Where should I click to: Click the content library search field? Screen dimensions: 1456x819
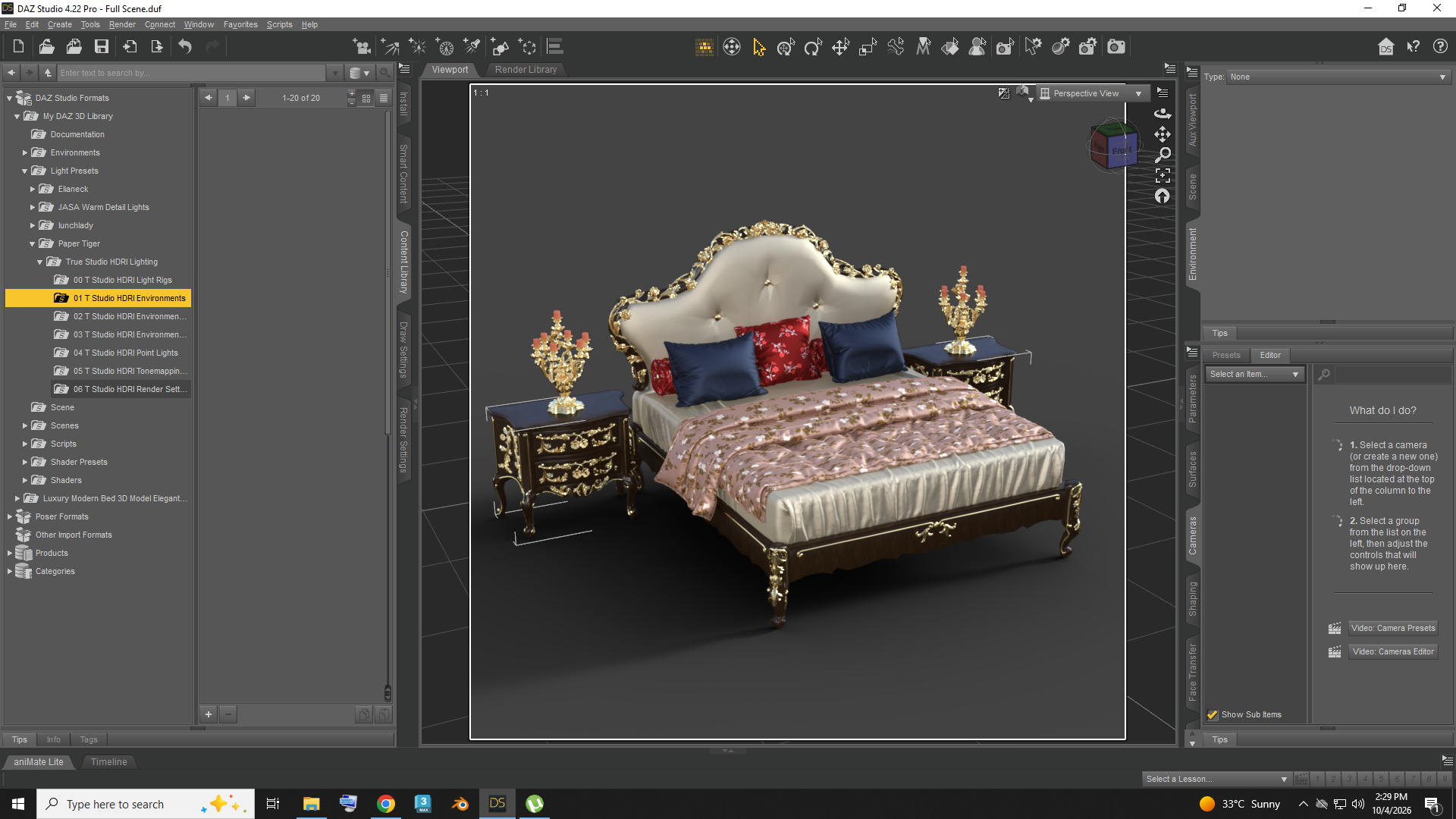(x=193, y=73)
